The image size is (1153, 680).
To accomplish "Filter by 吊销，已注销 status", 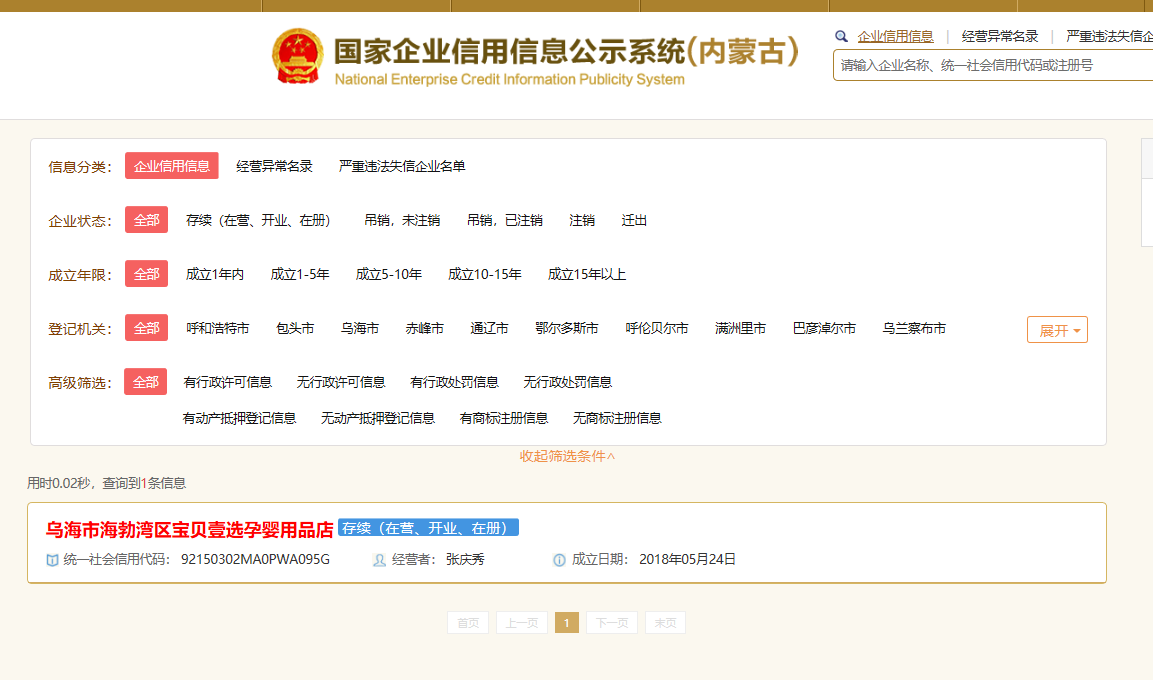I will pyautogui.click(x=504, y=221).
